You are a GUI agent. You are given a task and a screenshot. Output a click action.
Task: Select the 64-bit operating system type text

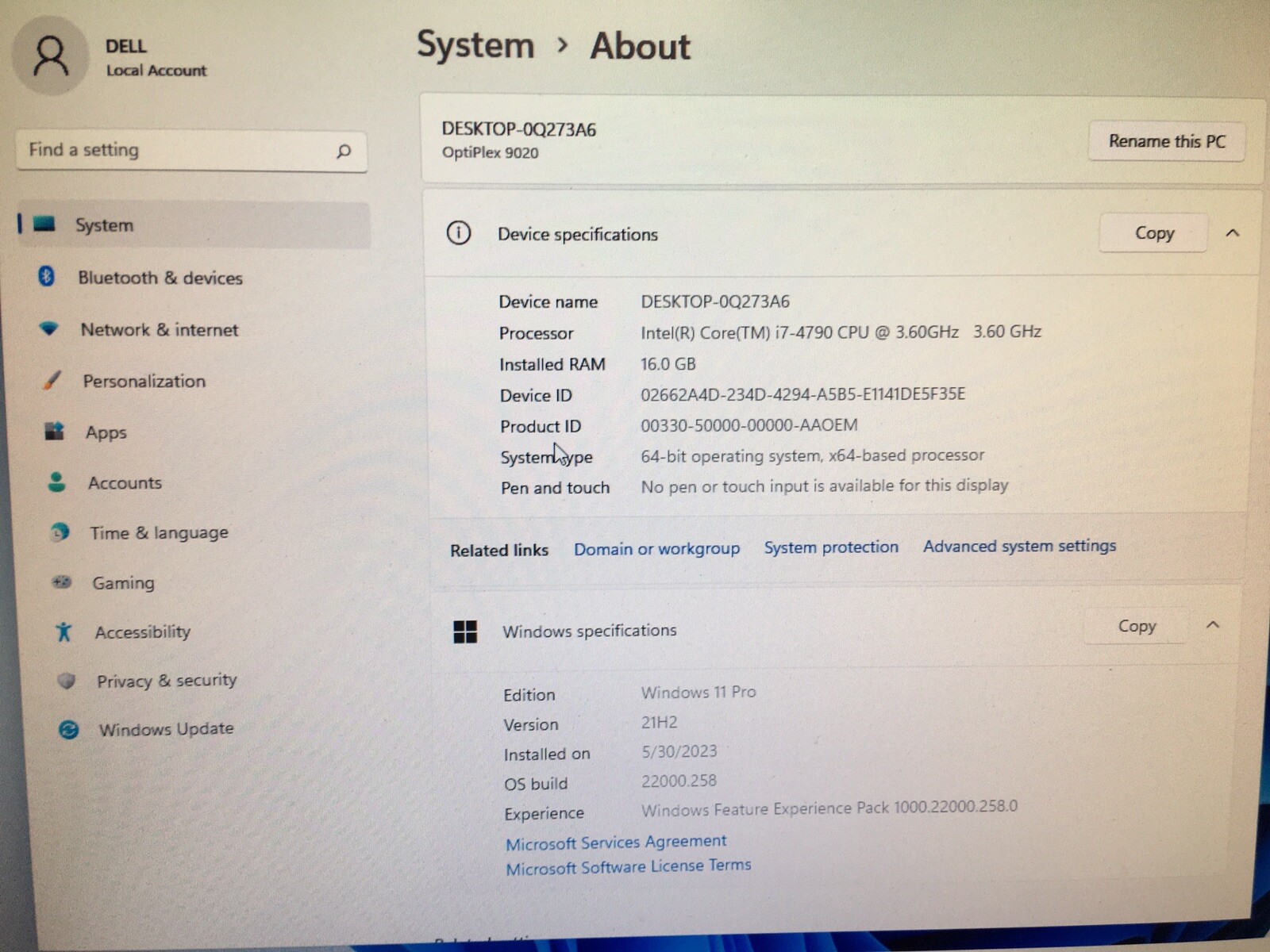click(x=812, y=455)
